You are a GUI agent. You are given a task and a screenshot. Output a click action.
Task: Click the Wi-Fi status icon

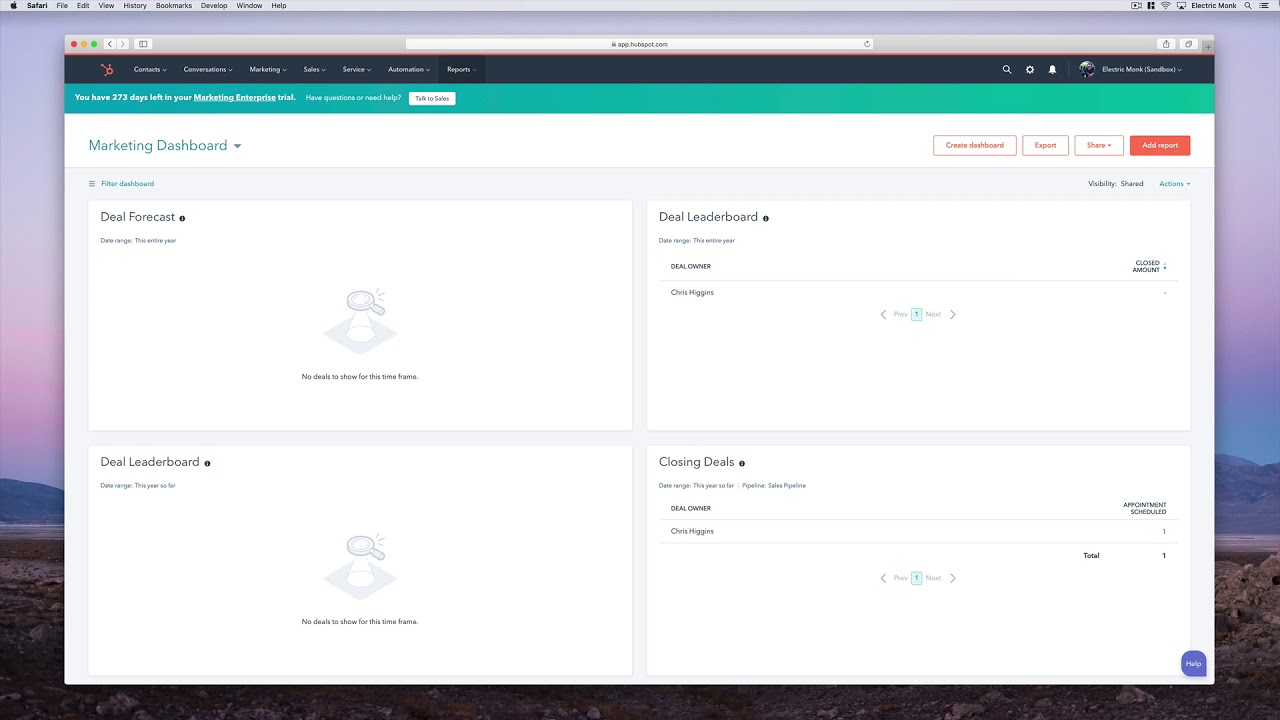(1166, 5)
